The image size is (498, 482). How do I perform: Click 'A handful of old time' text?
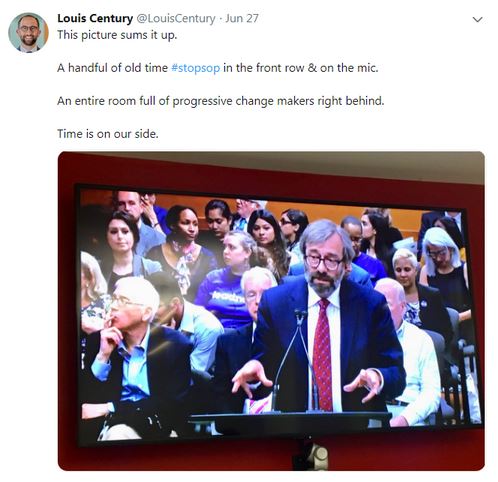coord(112,68)
